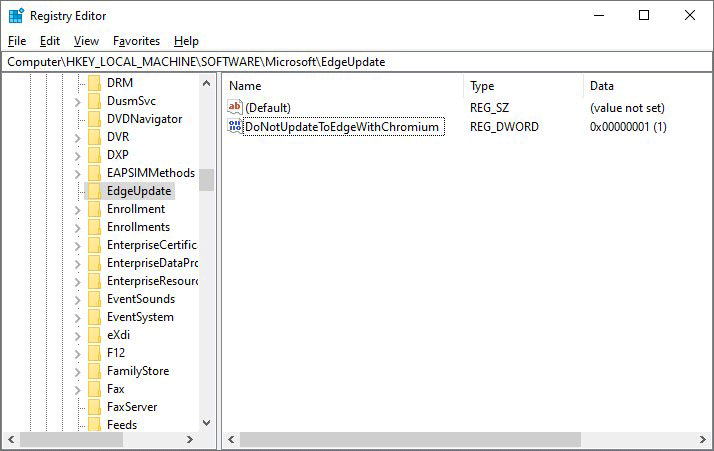Click the Fax folder icon
714x451 pixels.
pyautogui.click(x=94, y=389)
